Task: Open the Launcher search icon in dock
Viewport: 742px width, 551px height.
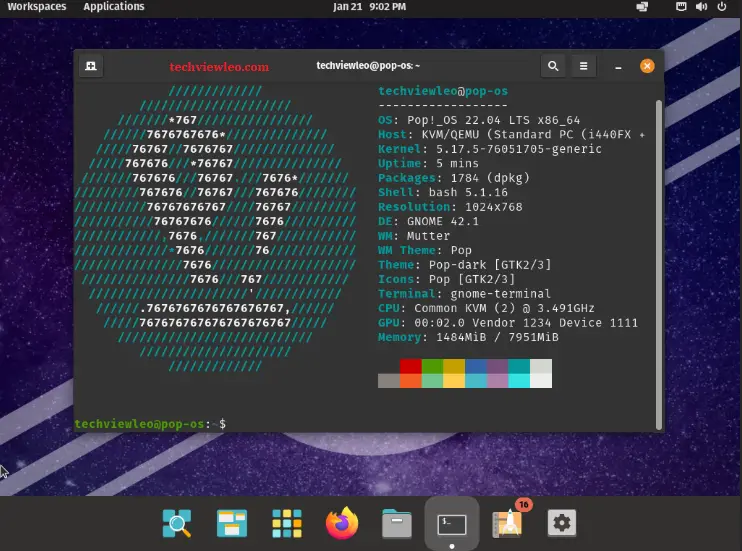Action: click(x=177, y=523)
